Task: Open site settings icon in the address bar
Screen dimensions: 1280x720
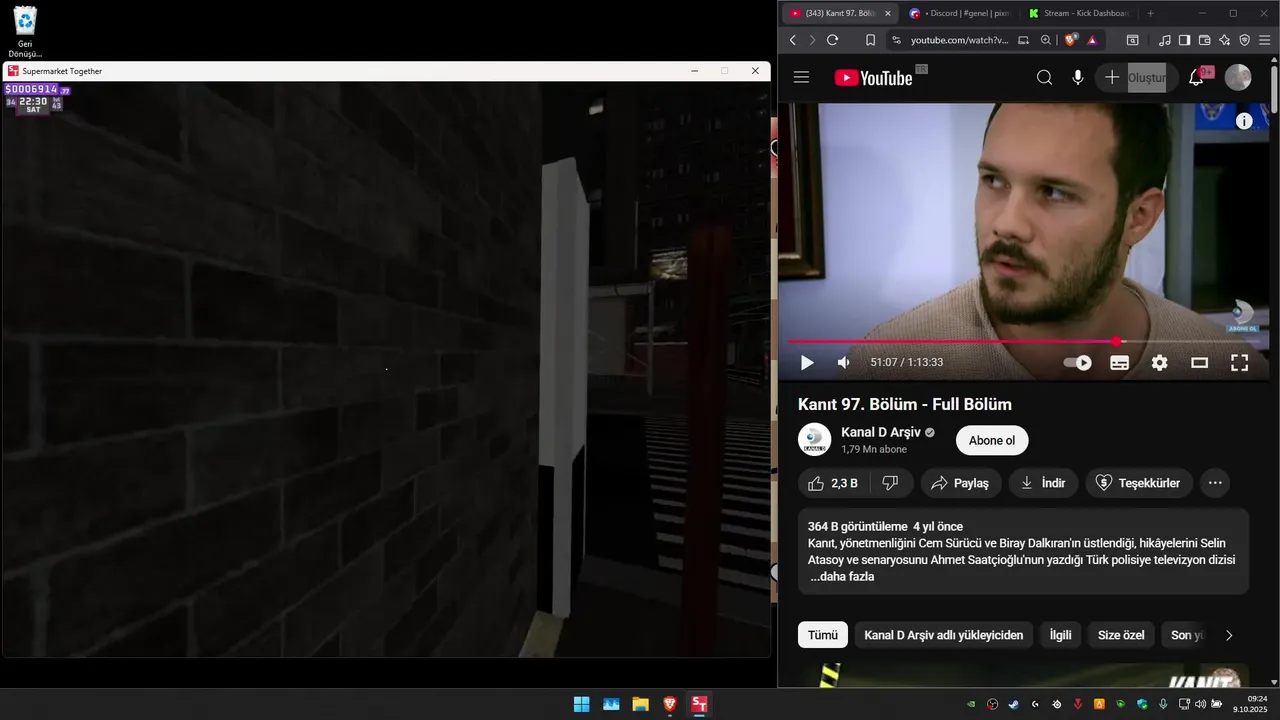Action: coord(896,40)
